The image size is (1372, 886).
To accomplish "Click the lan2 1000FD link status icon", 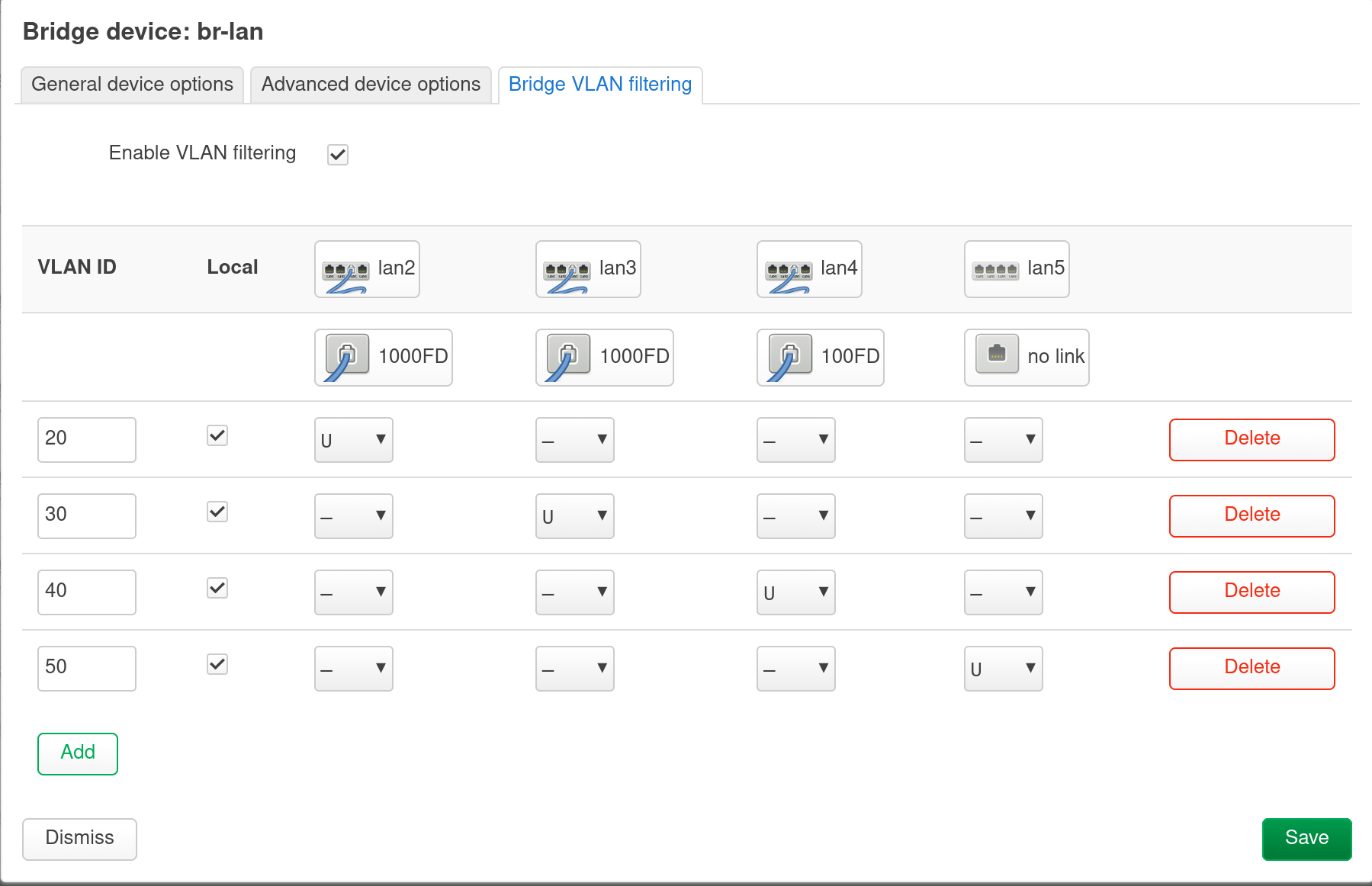I will tap(347, 356).
